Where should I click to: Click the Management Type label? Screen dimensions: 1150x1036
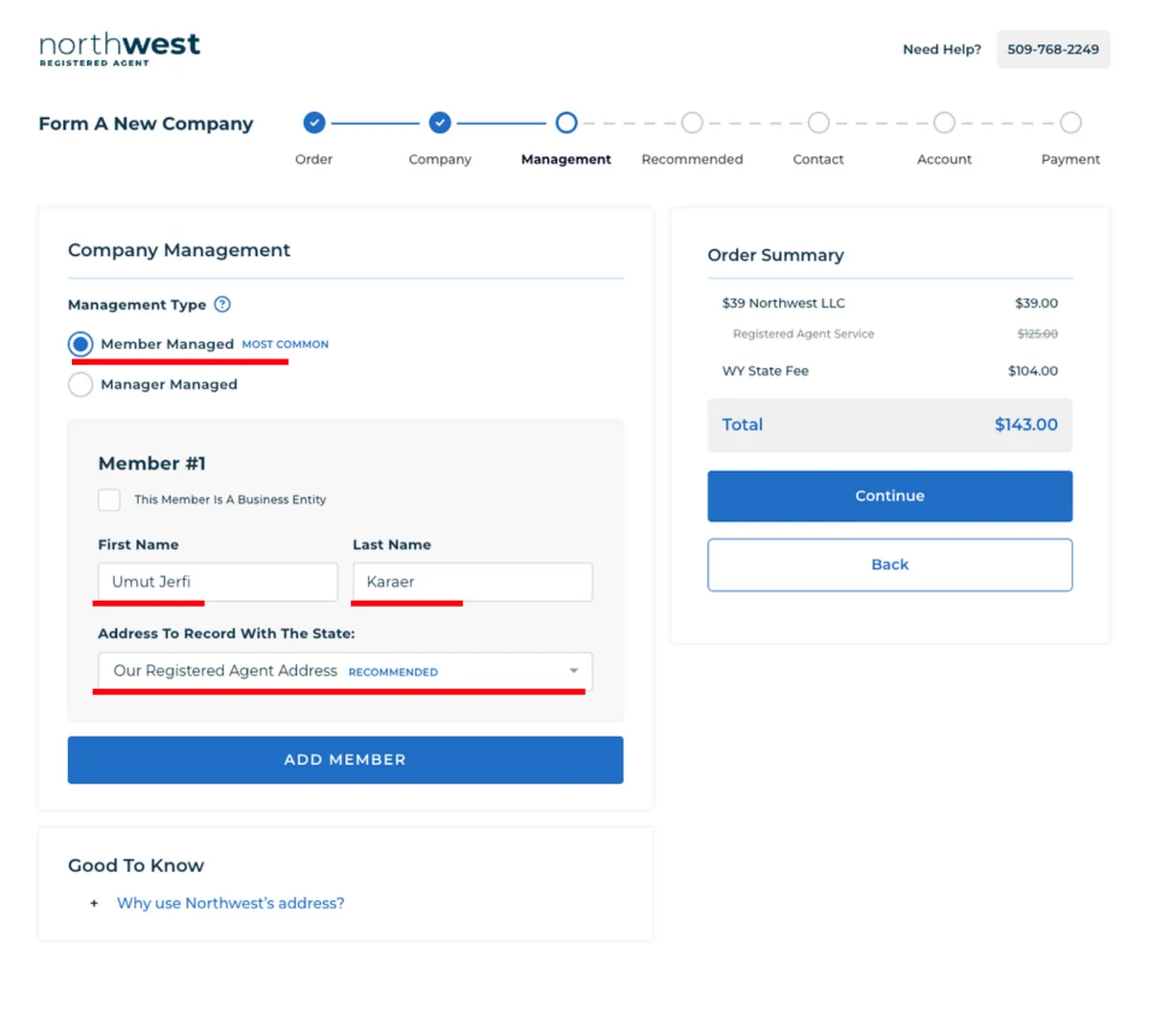pos(137,305)
